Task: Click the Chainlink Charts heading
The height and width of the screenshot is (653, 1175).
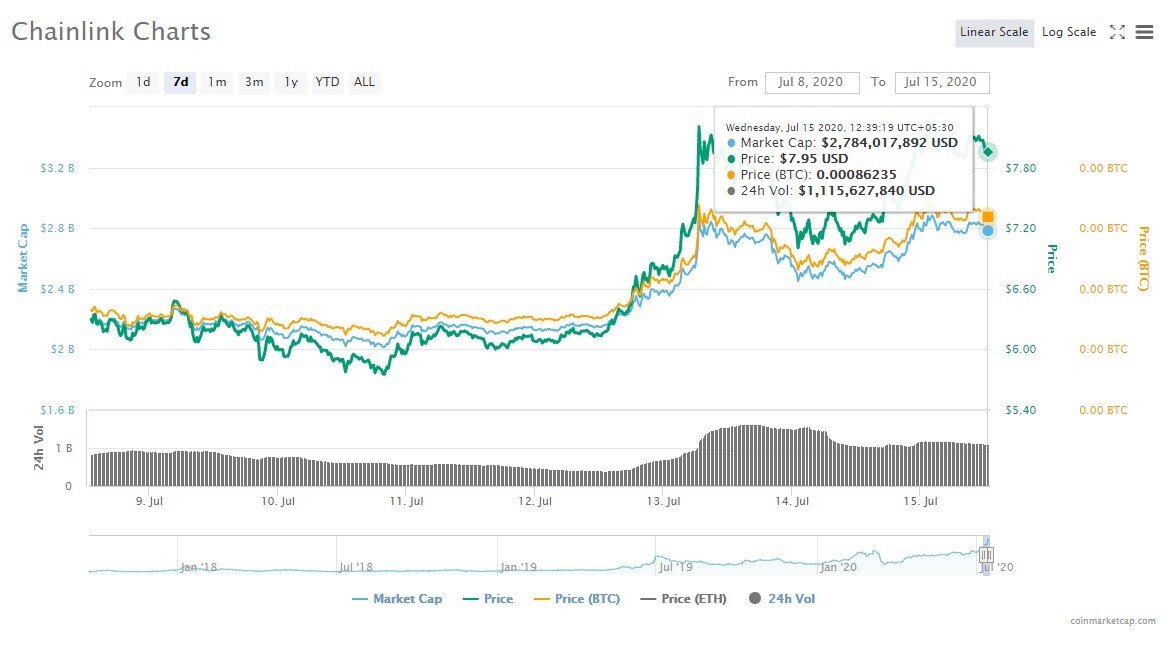Action: pyautogui.click(x=111, y=31)
